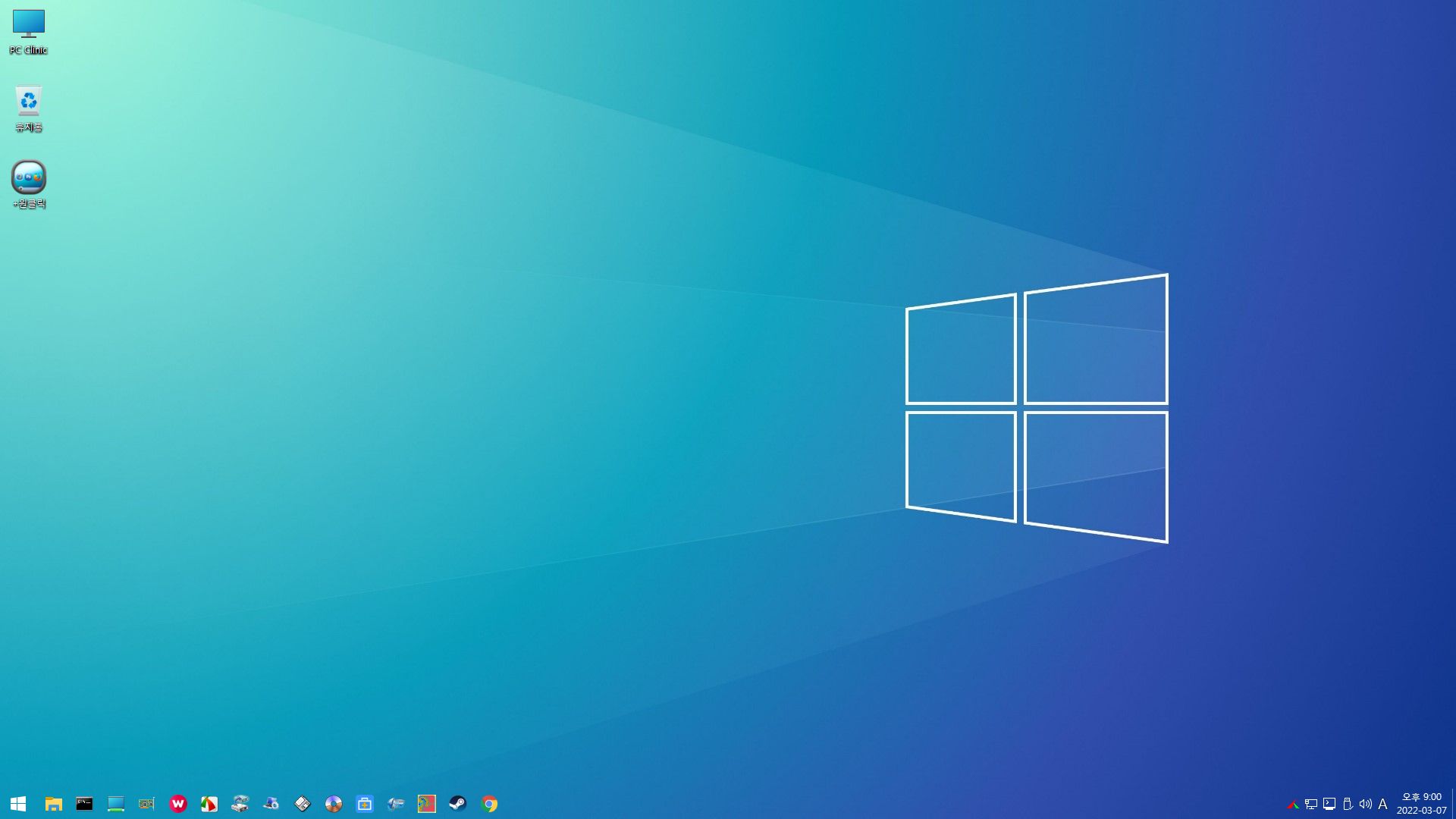Launch Google Chrome from the taskbar
This screenshot has height=819, width=1456.
click(489, 804)
